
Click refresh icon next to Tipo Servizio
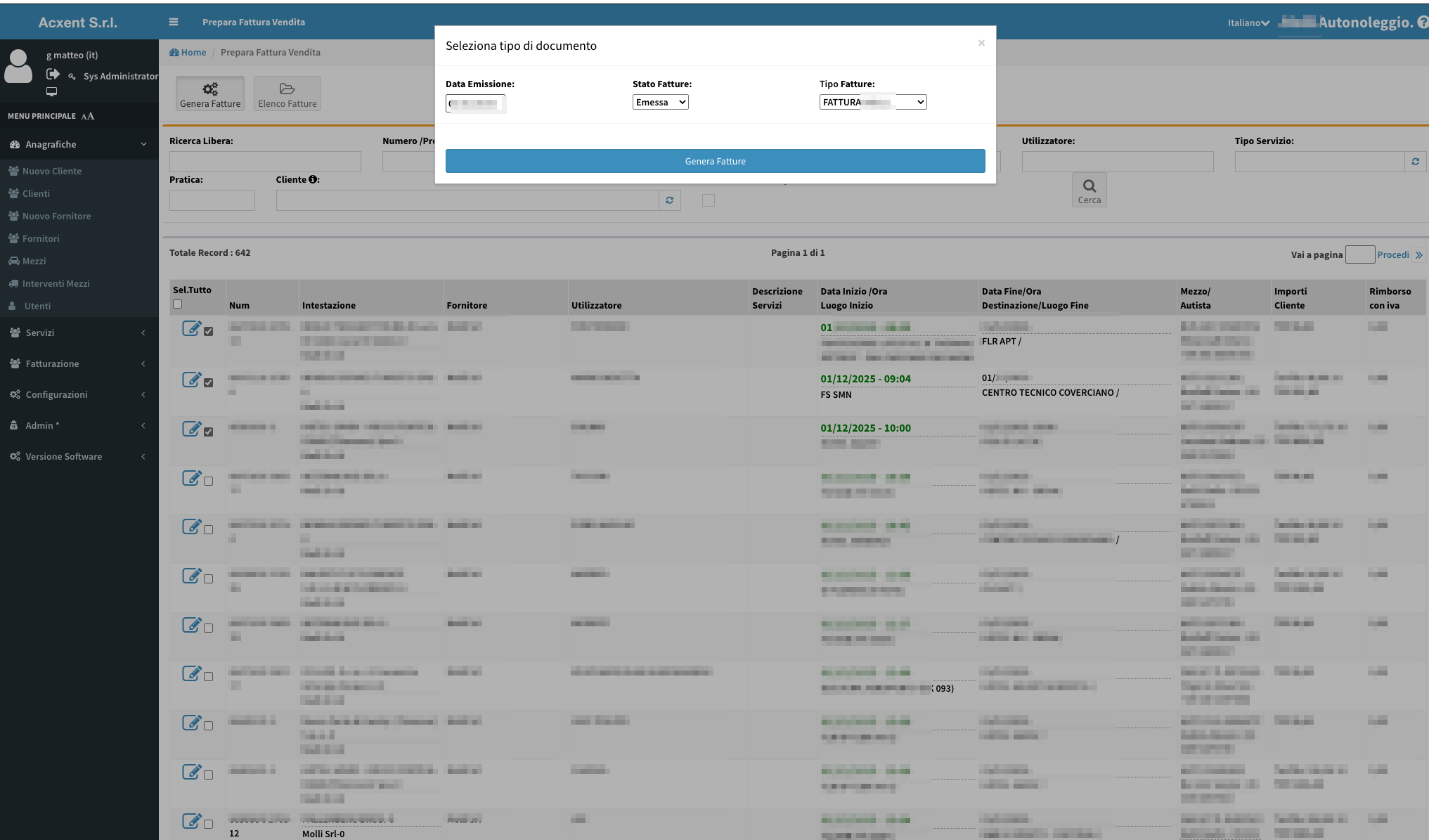click(1416, 162)
